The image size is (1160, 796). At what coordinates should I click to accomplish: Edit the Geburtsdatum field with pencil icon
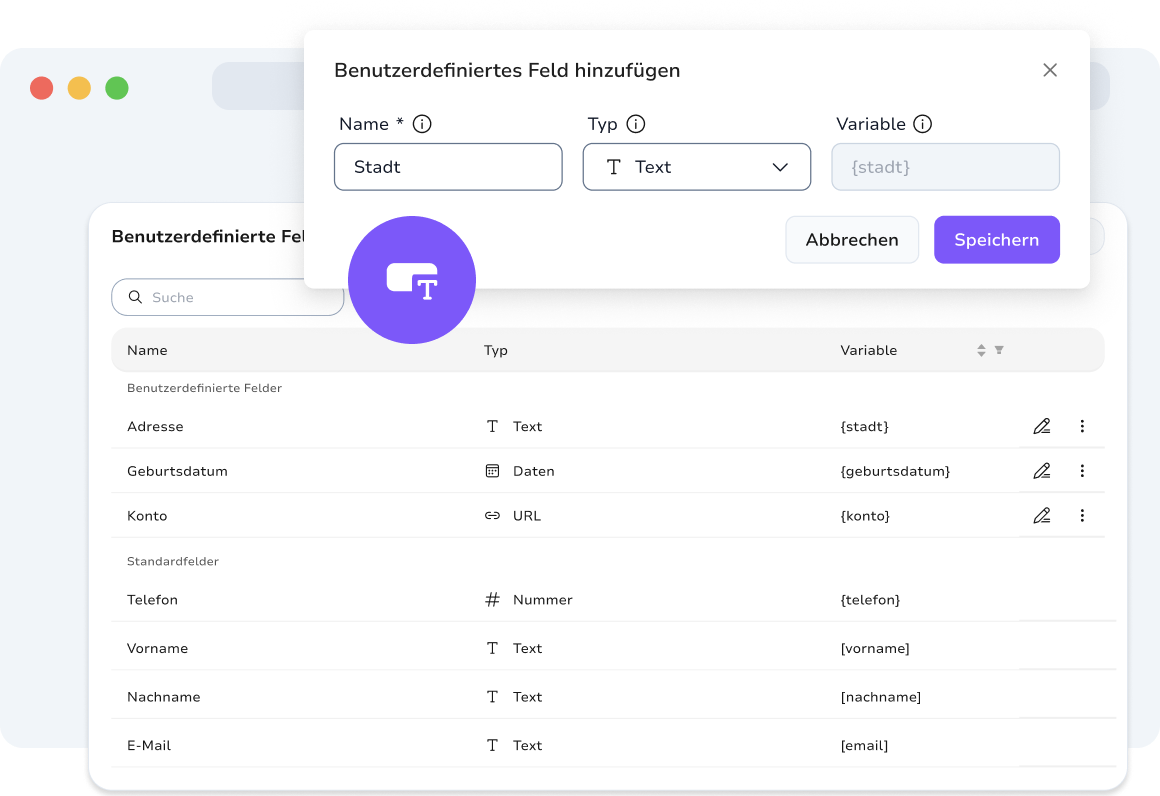1042,470
